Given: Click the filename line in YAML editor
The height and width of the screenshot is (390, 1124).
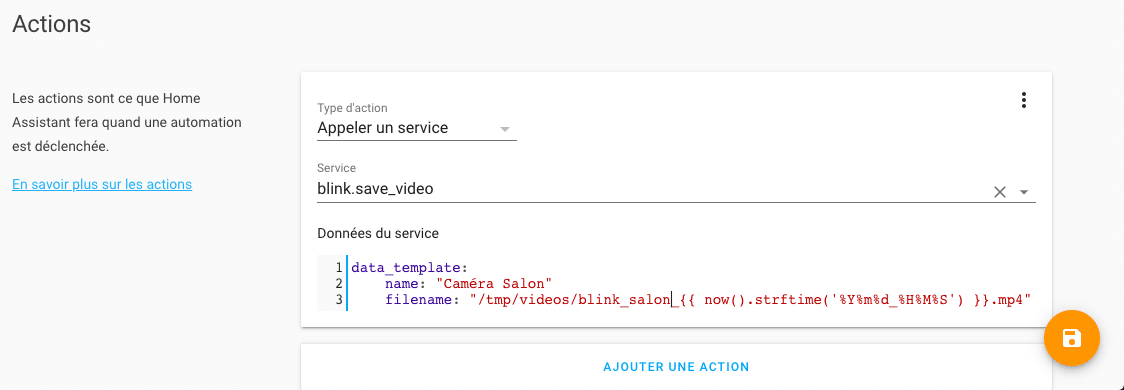Looking at the screenshot, I should pos(708,300).
